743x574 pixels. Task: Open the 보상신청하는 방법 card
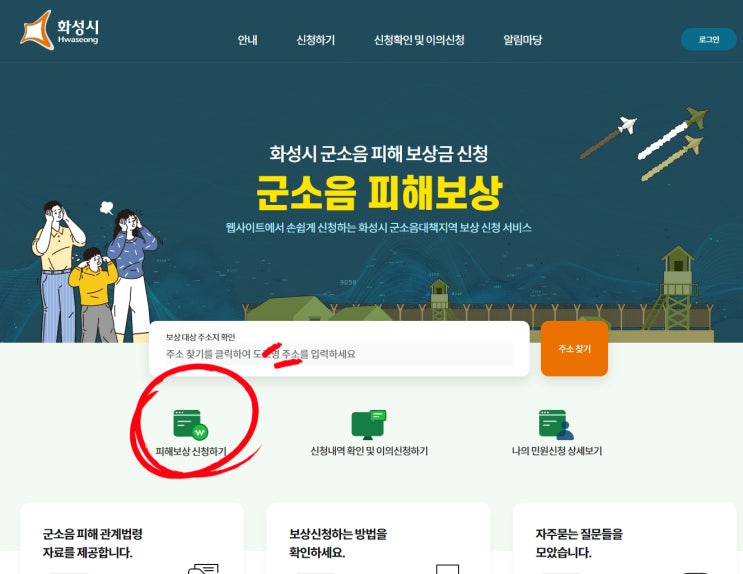(x=379, y=538)
